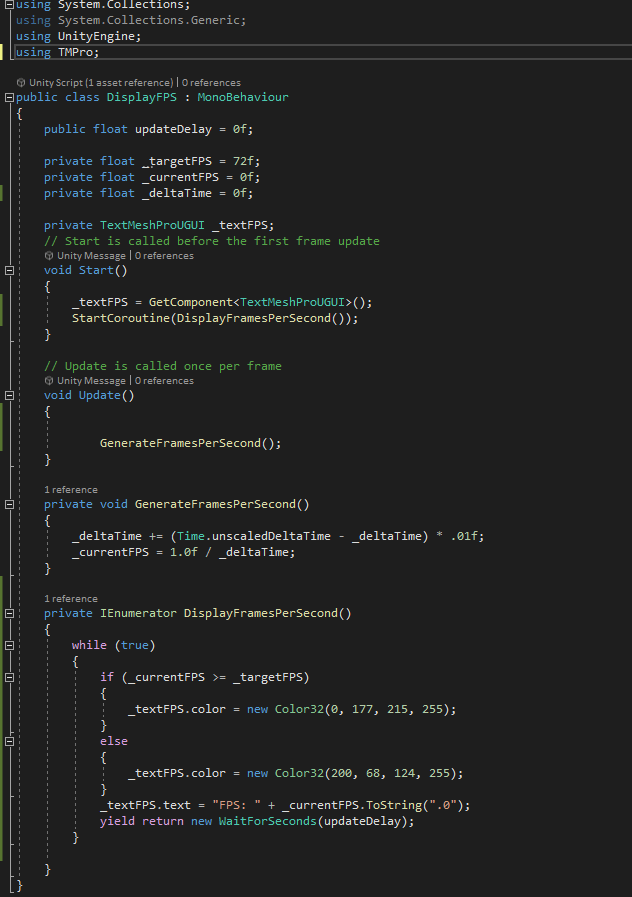This screenshot has width=632, height=897.
Task: Click the Unity Message label above Start
Action: 91,256
